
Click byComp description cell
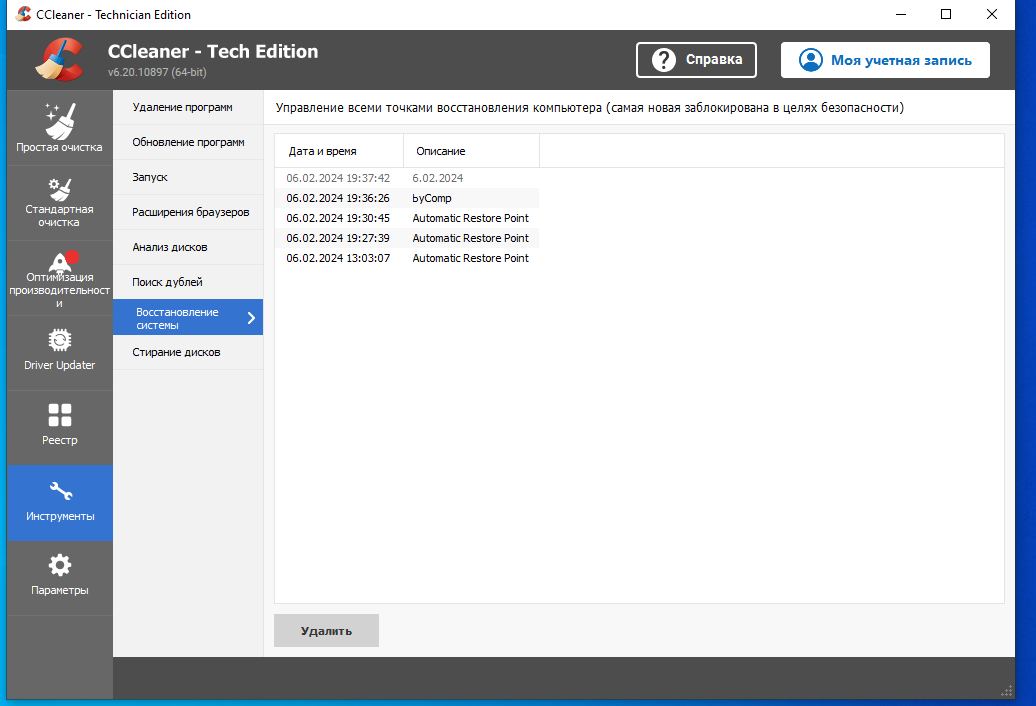coord(432,198)
